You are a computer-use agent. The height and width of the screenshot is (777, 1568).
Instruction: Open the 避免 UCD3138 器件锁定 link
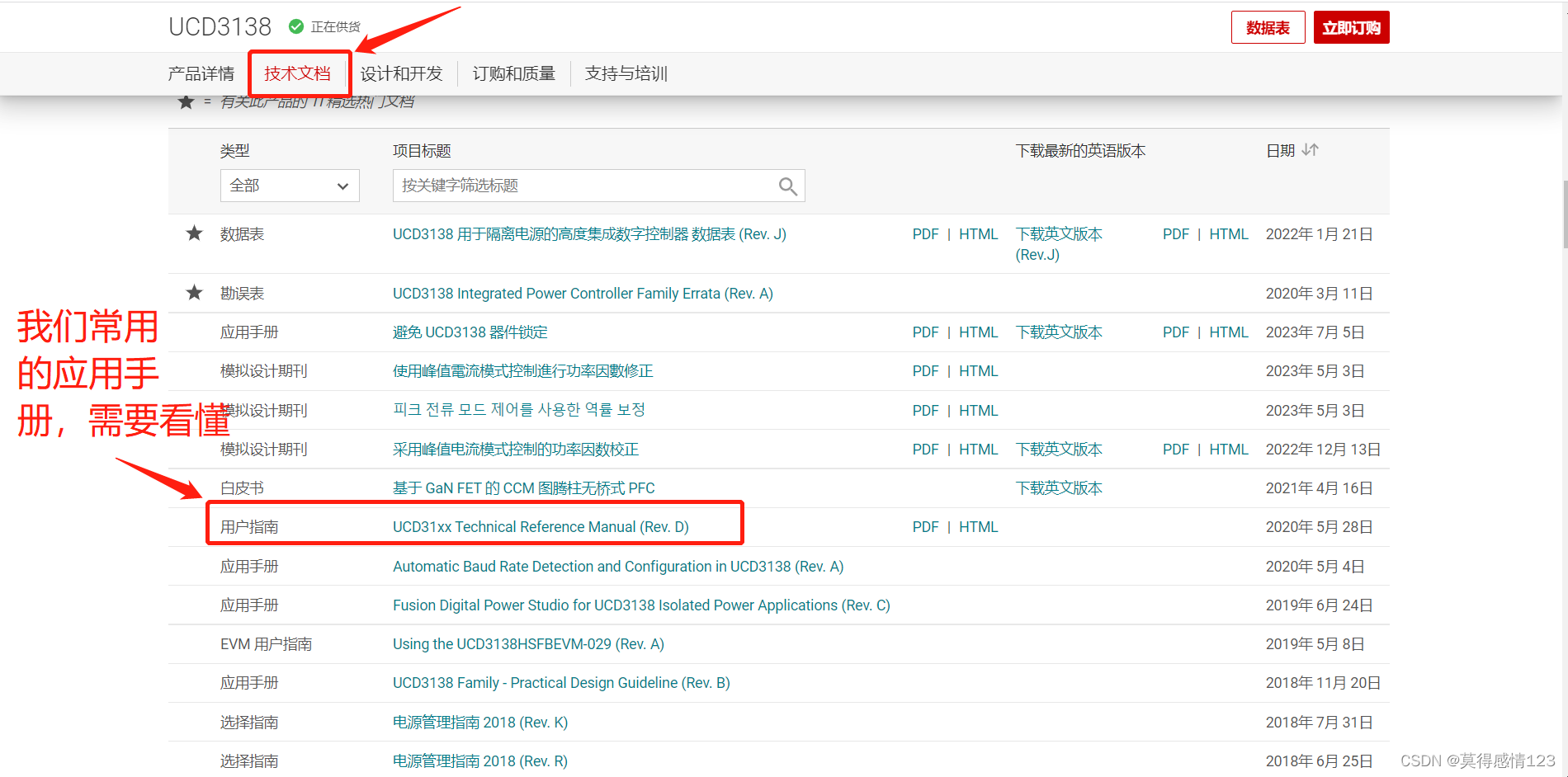[x=470, y=332]
